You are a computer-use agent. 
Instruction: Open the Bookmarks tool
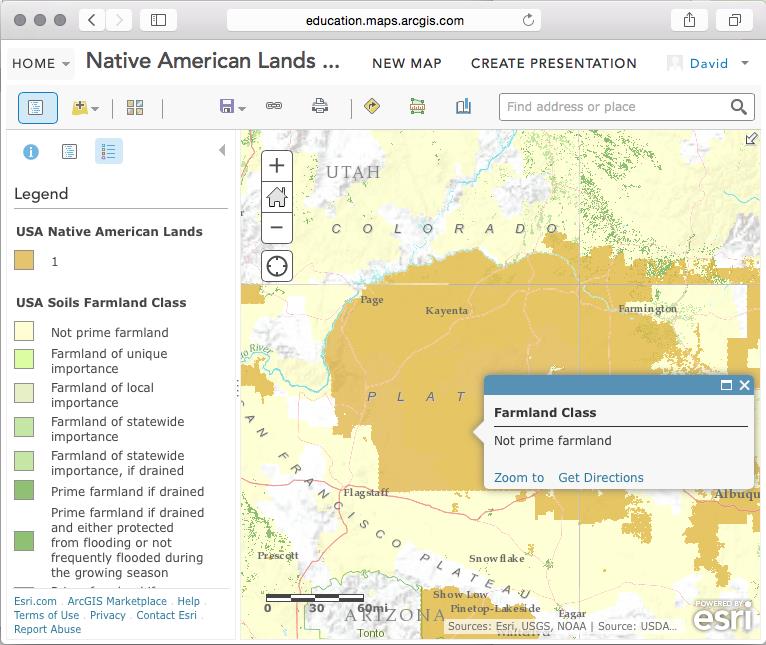463,106
